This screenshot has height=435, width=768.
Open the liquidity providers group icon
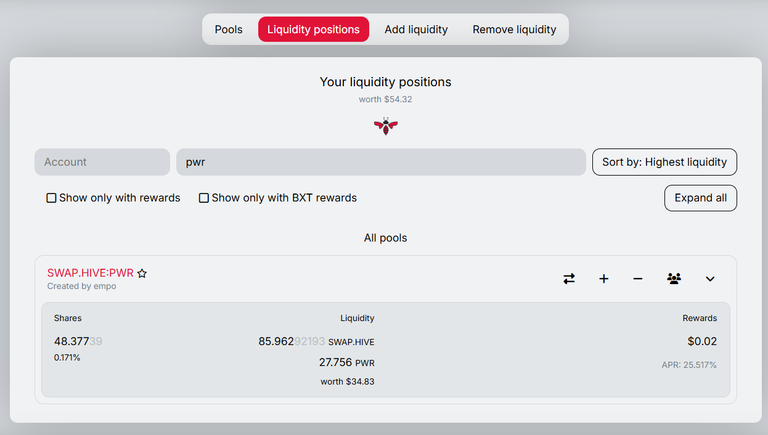tap(674, 279)
